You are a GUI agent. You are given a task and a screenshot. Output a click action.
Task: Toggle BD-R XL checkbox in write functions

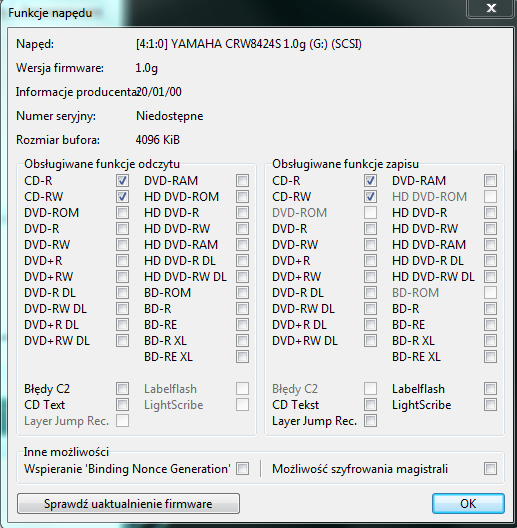490,340
